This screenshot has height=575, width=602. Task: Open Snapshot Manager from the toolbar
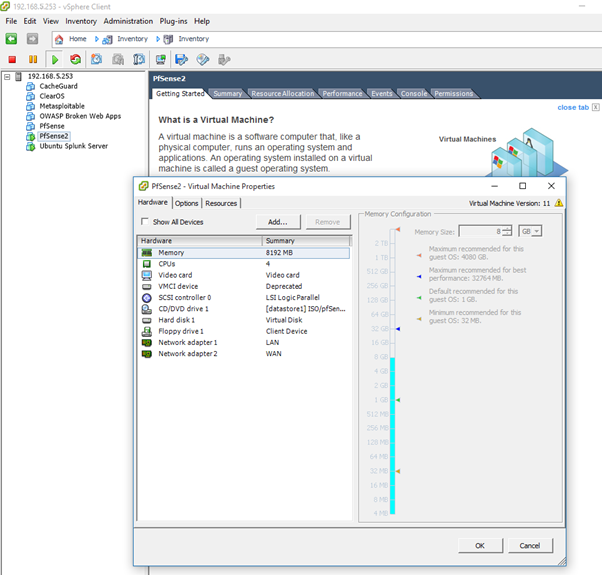click(139, 59)
